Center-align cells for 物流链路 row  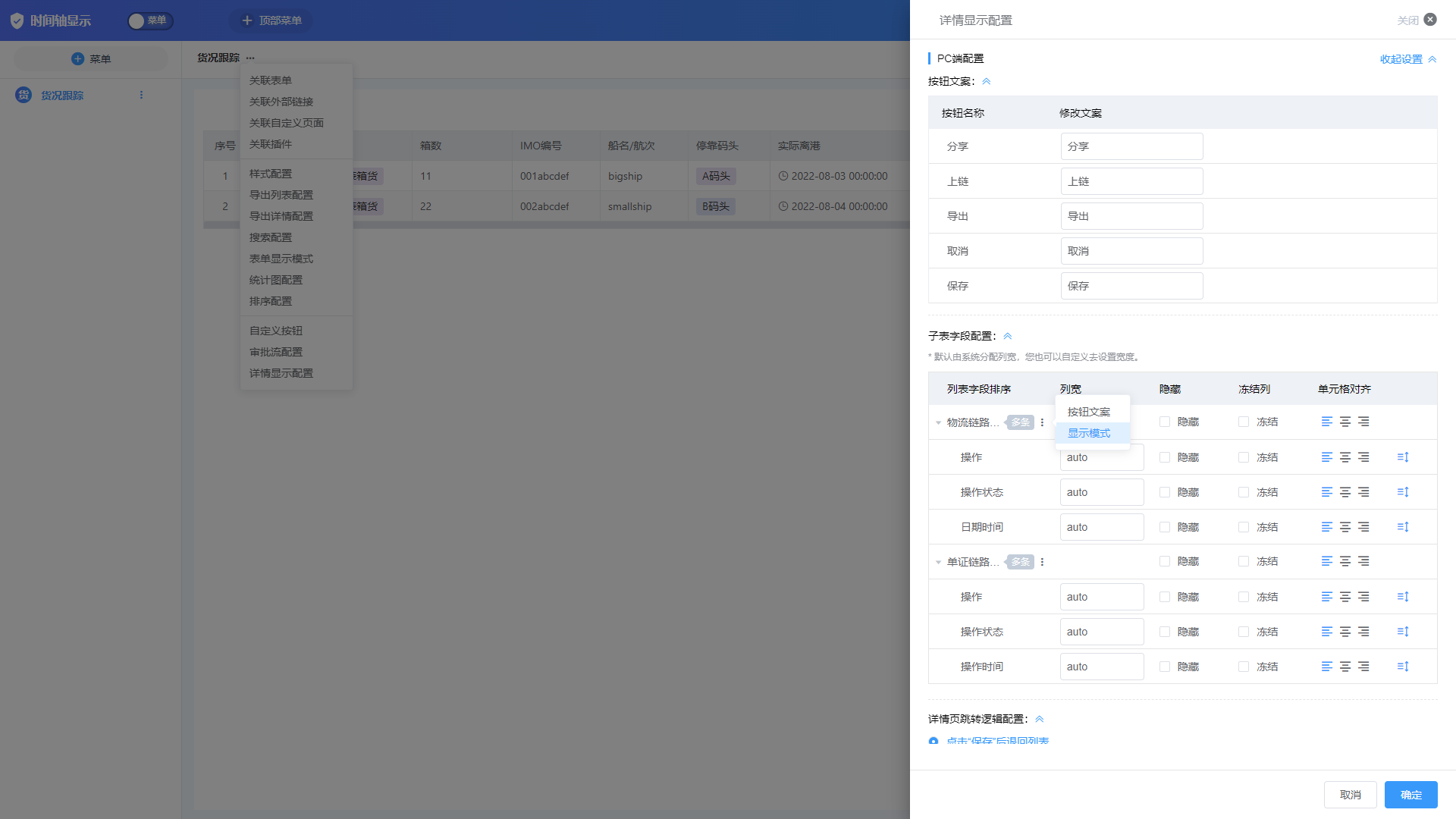[x=1345, y=422]
